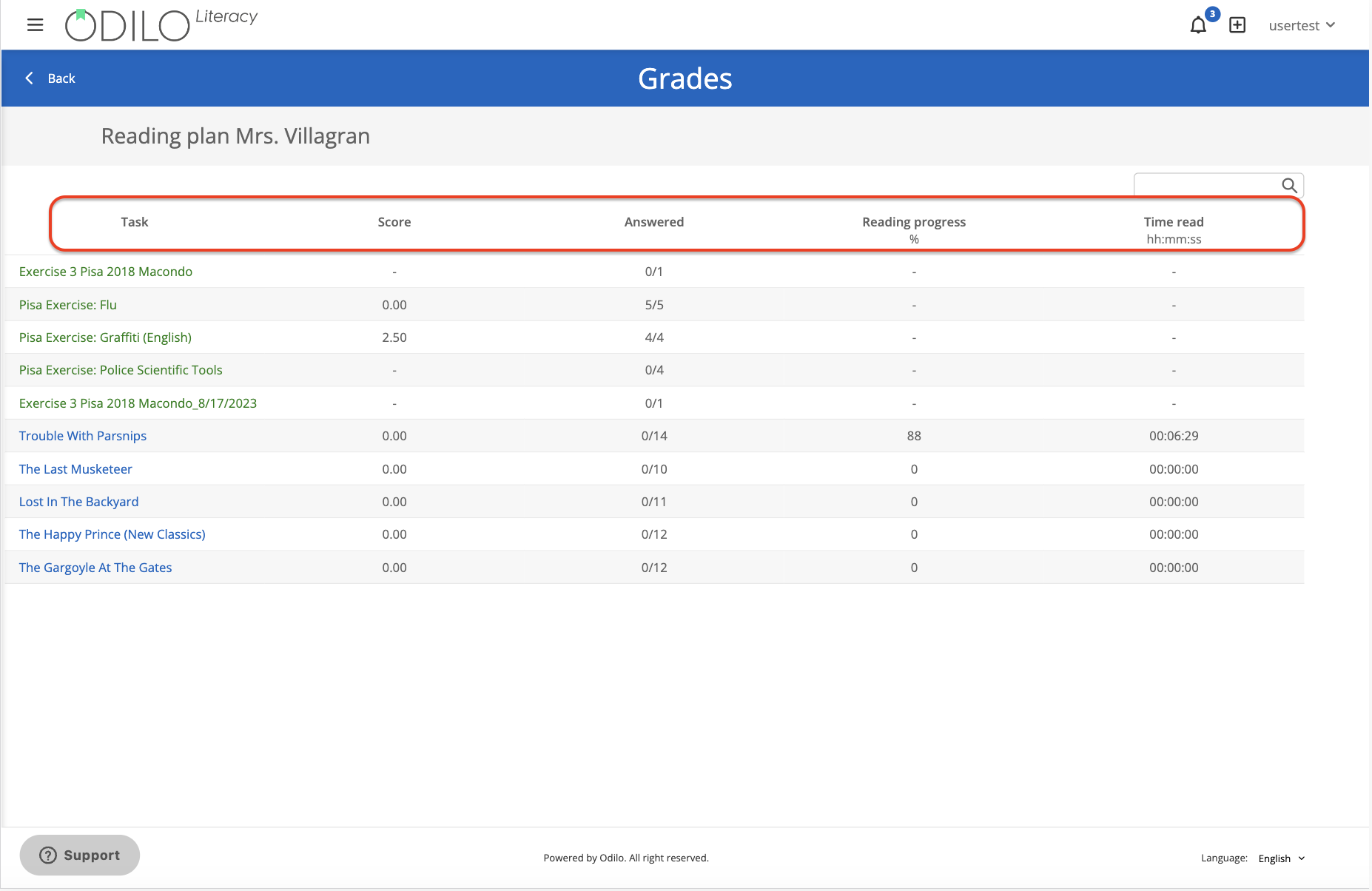The height and width of the screenshot is (891, 1372).
Task: Open notifications via the bell icon
Action: [1197, 25]
